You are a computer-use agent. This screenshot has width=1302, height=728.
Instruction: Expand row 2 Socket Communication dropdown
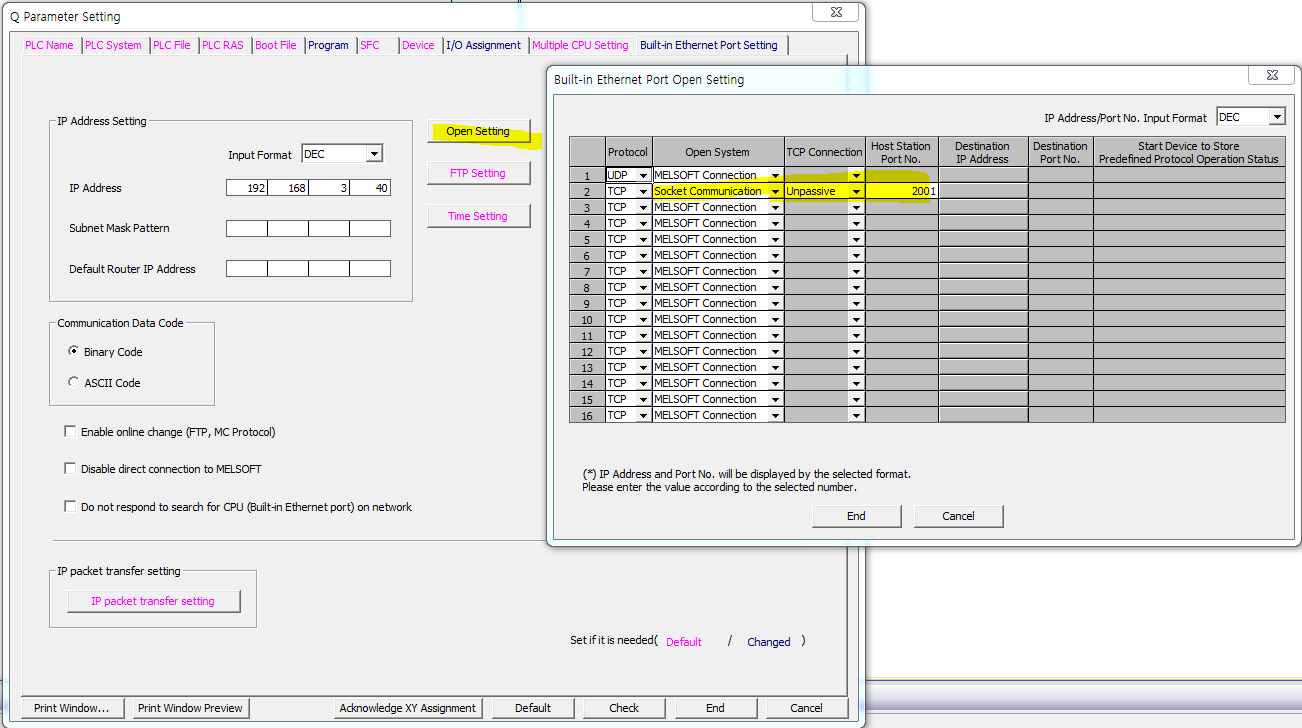point(775,191)
